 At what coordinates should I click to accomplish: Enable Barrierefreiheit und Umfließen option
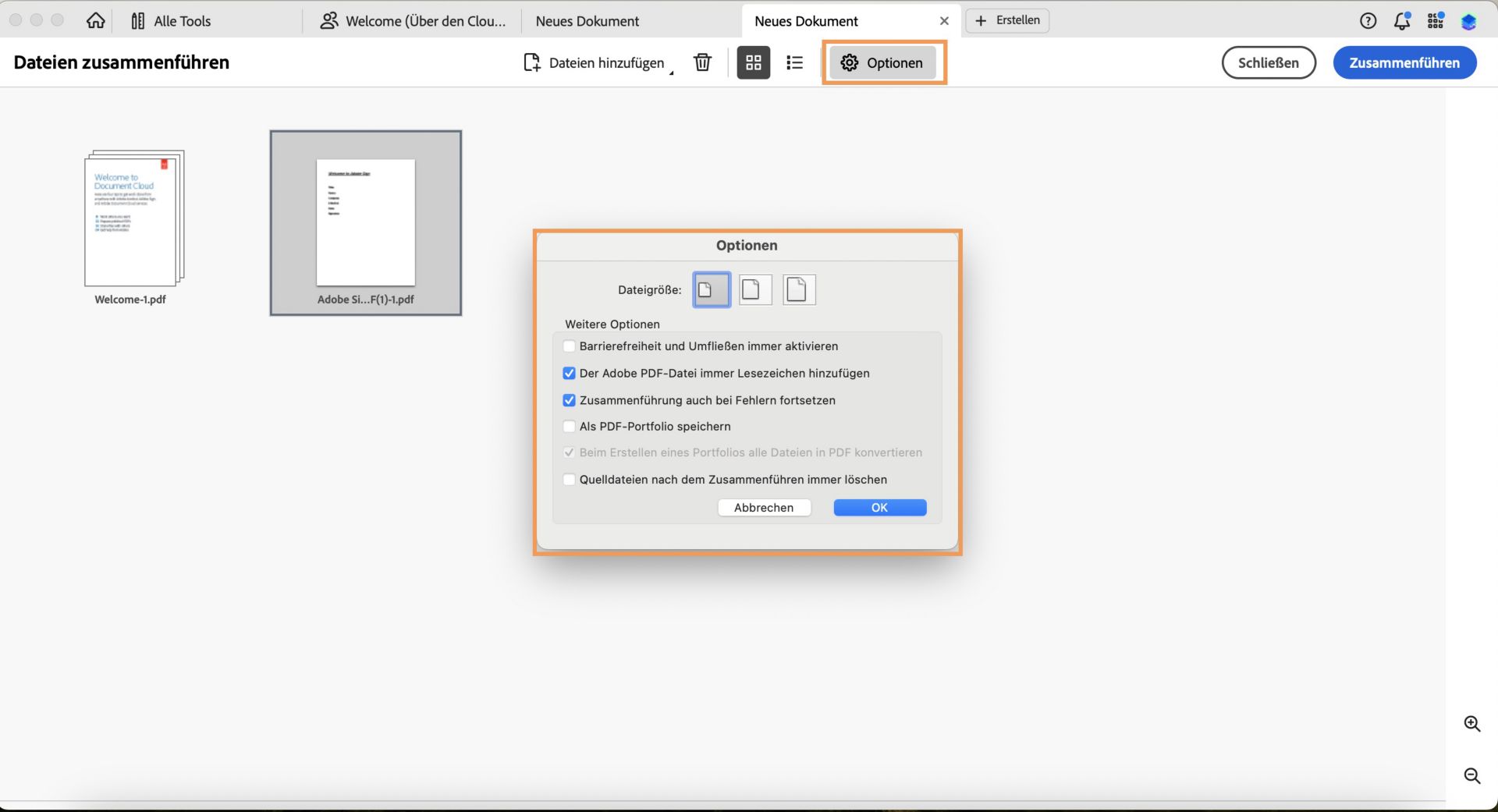click(570, 346)
